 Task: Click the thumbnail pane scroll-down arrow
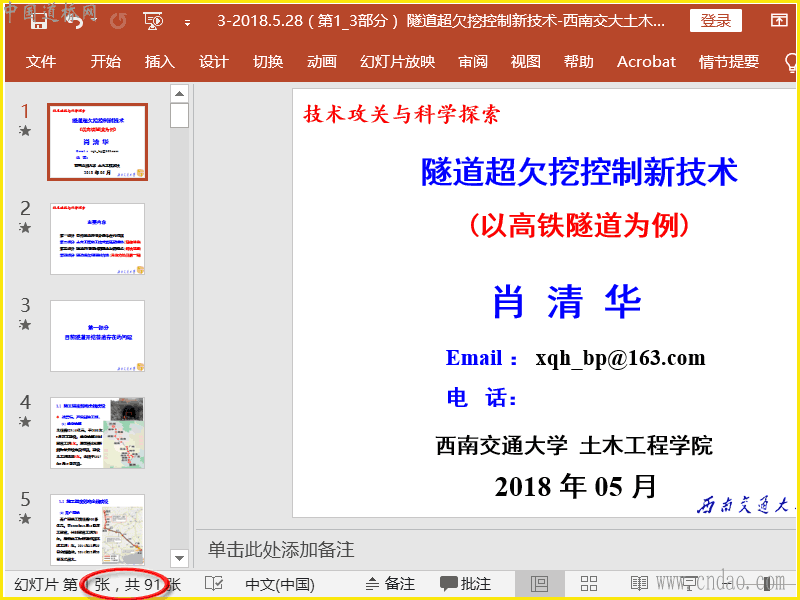click(179, 558)
